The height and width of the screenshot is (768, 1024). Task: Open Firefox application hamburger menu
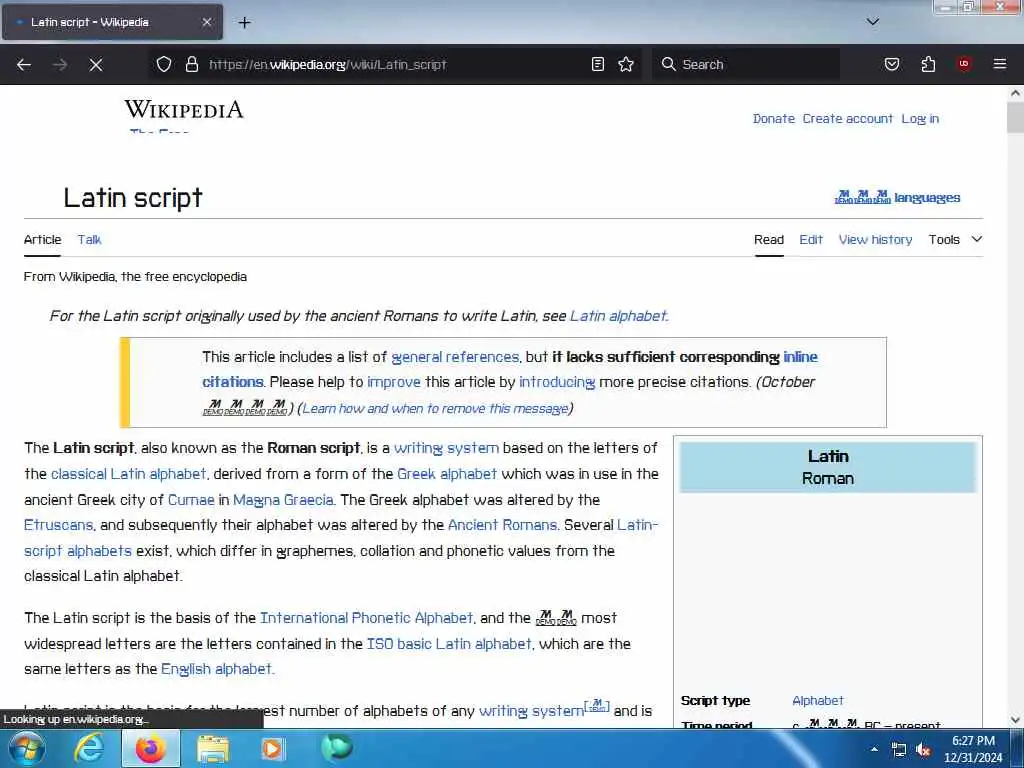(x=999, y=64)
